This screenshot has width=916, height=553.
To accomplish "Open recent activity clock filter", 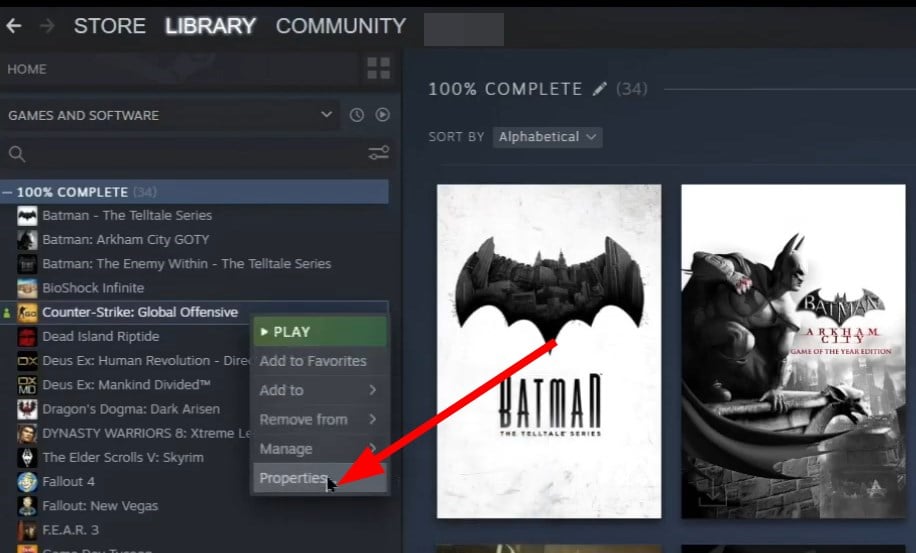I will tap(356, 115).
